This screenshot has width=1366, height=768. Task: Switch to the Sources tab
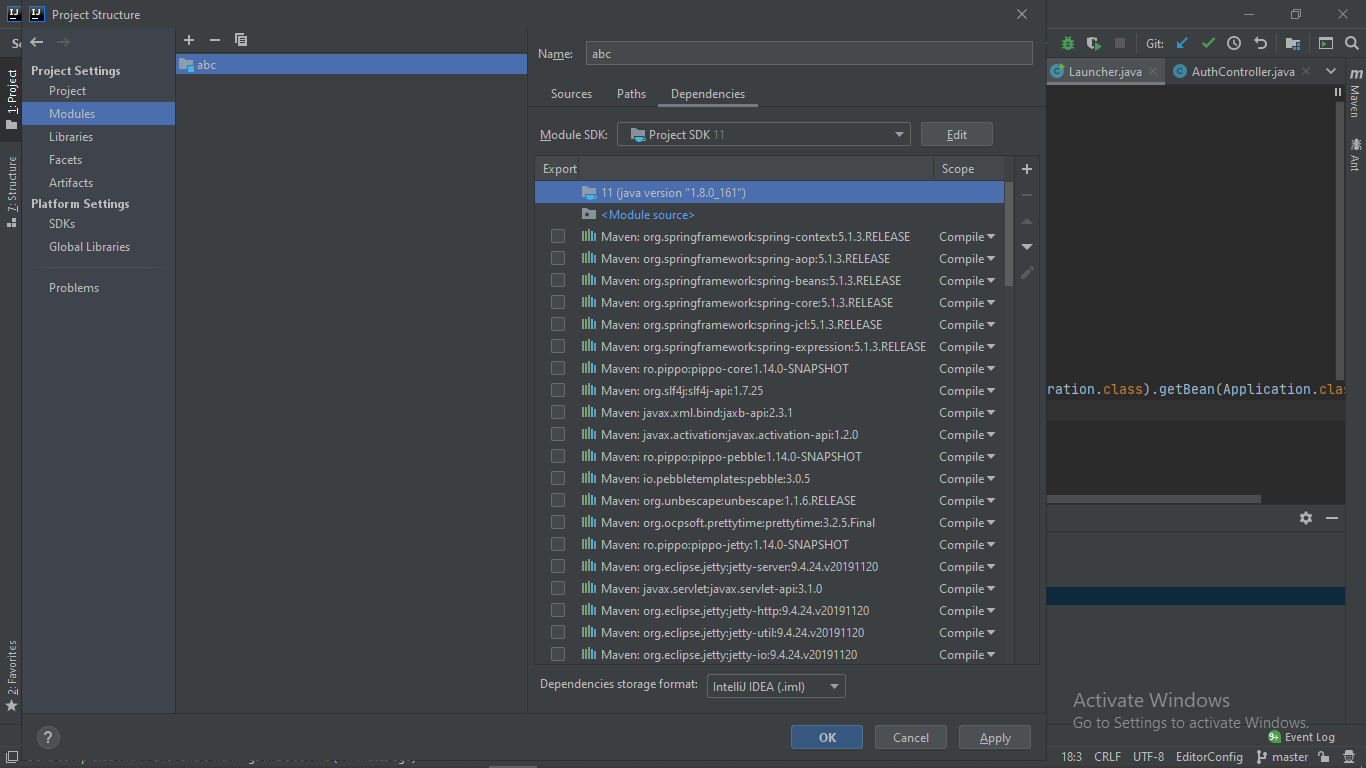click(x=571, y=94)
